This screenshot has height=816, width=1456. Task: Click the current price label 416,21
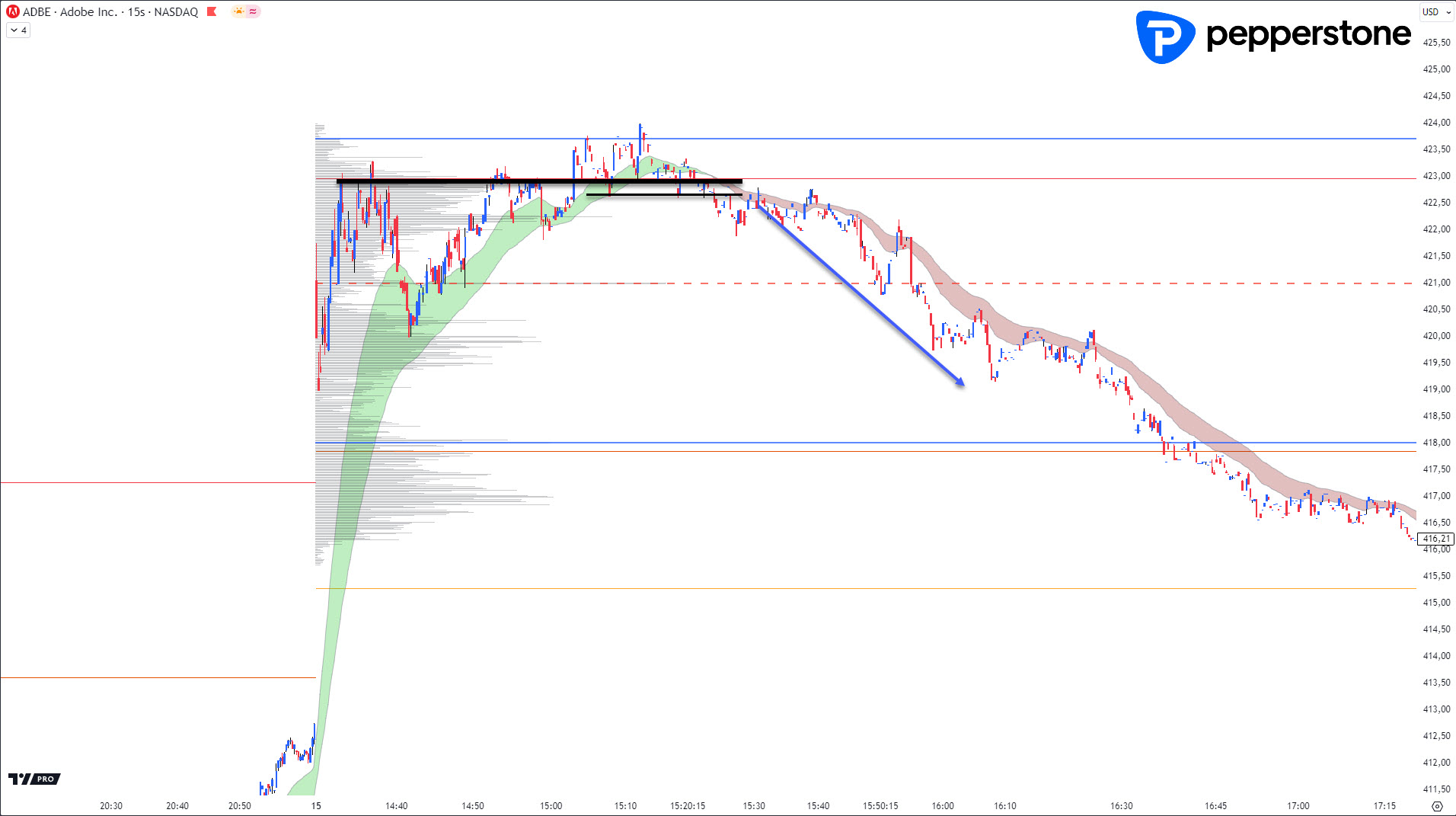[x=1436, y=539]
